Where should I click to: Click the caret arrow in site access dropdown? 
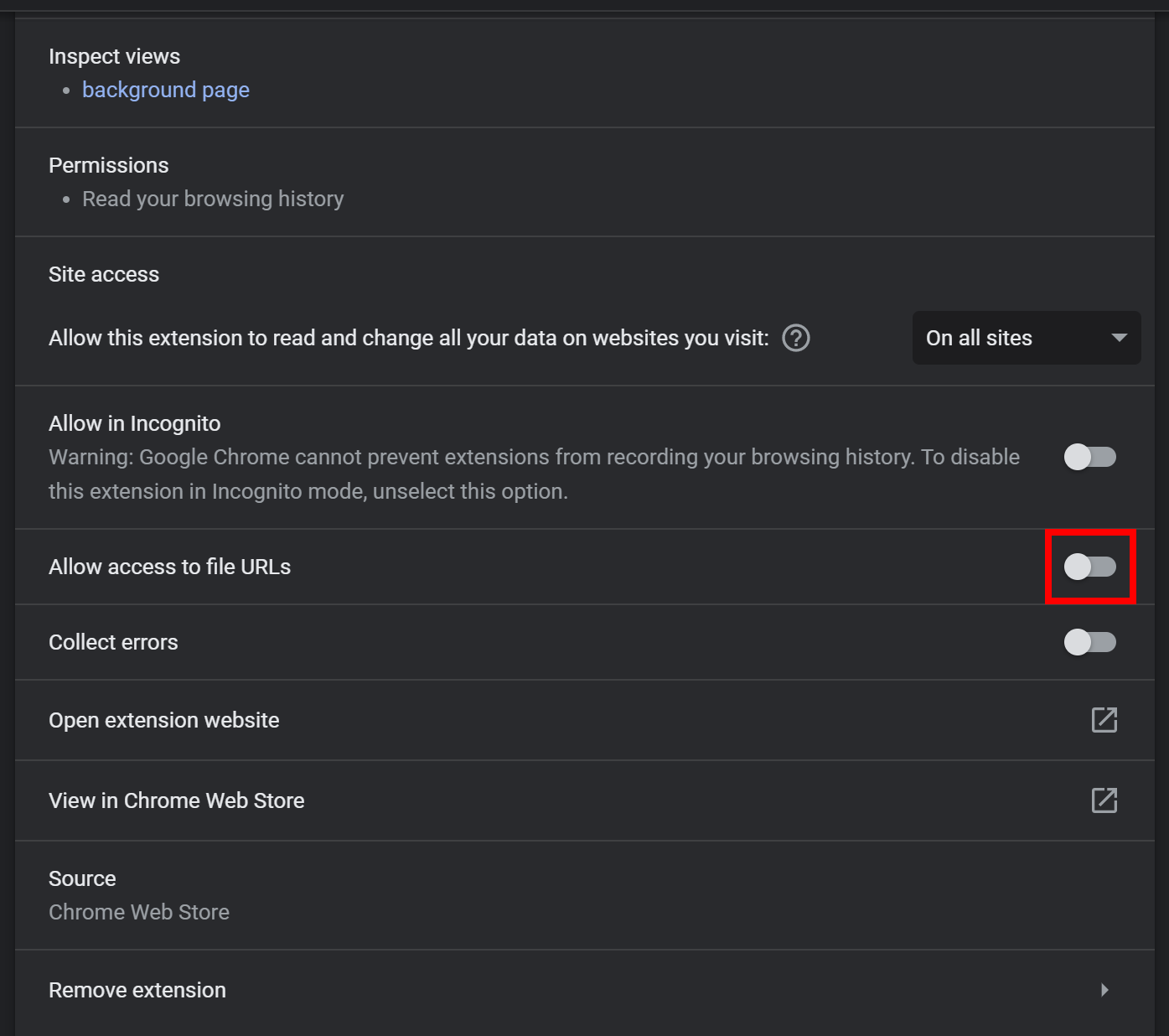(1119, 338)
